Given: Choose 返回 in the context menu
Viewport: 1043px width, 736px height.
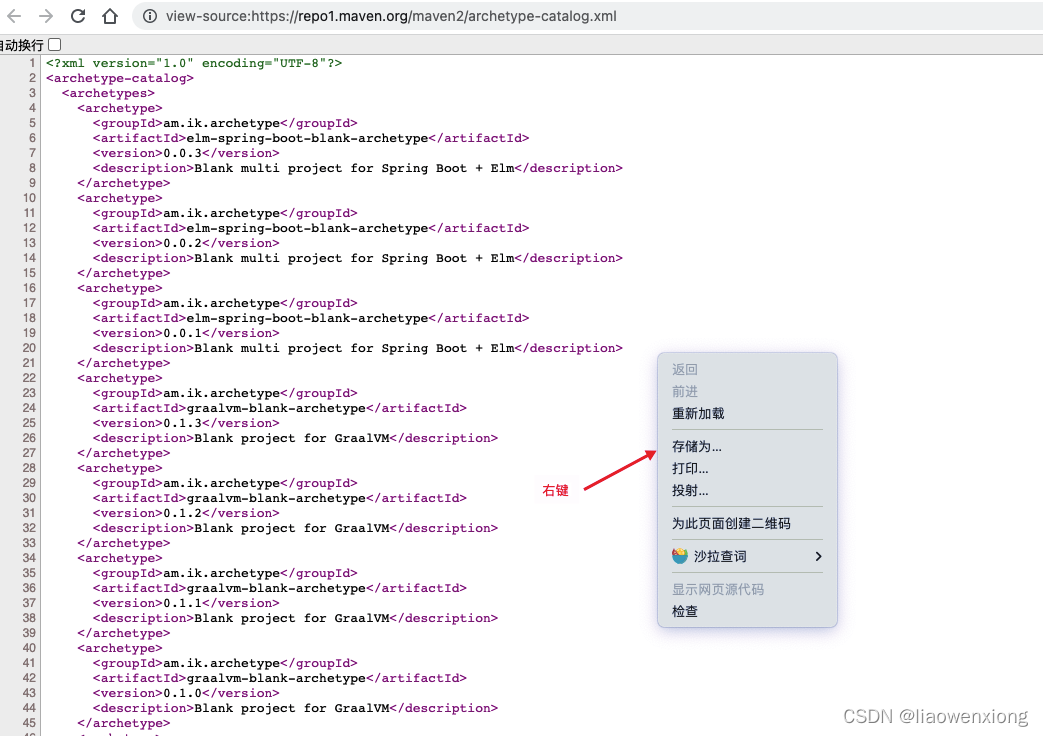Looking at the screenshot, I should [684, 369].
